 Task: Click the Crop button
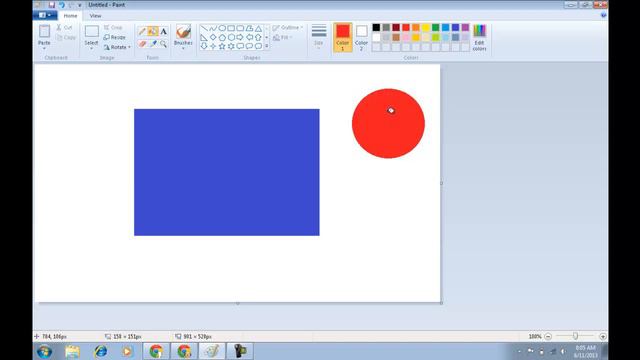[x=113, y=27]
